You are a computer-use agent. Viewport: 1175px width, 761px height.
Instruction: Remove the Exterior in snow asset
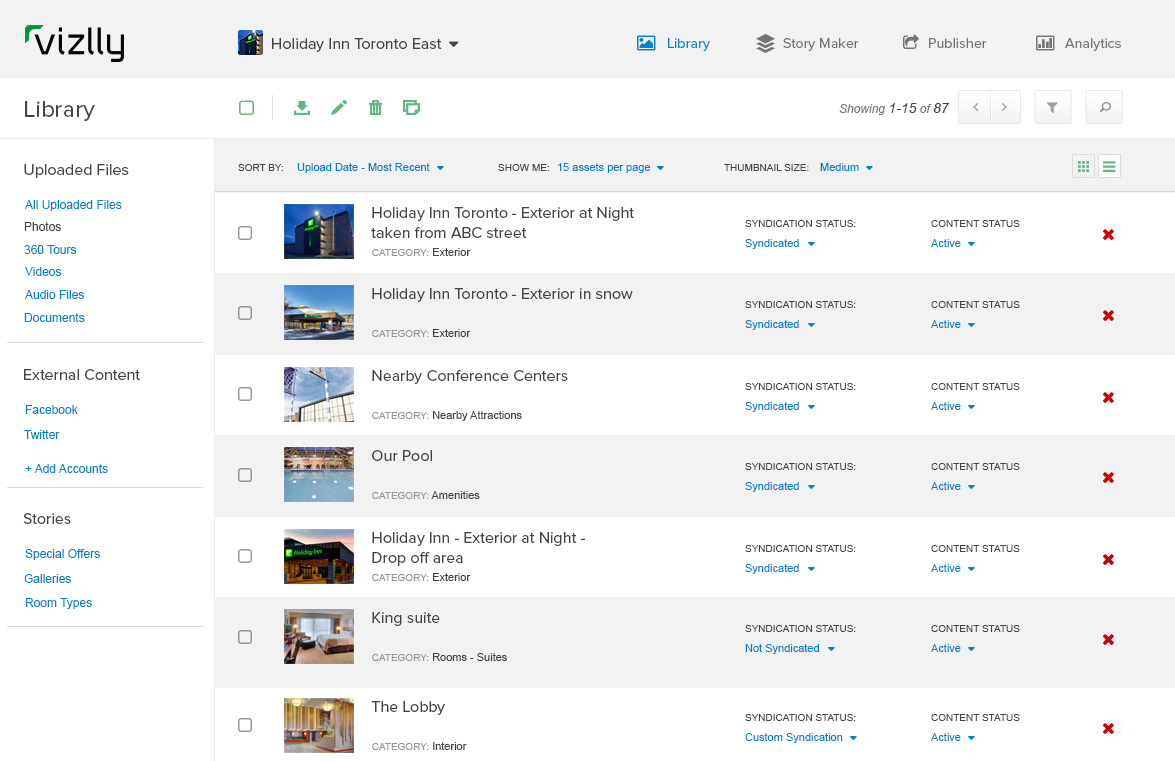point(1108,315)
